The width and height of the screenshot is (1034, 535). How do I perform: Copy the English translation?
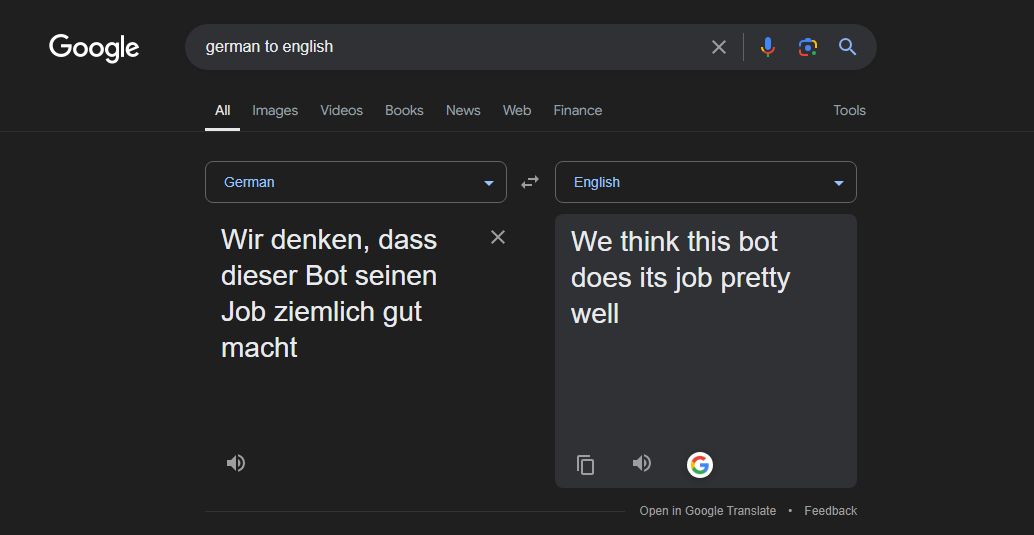[x=586, y=465]
